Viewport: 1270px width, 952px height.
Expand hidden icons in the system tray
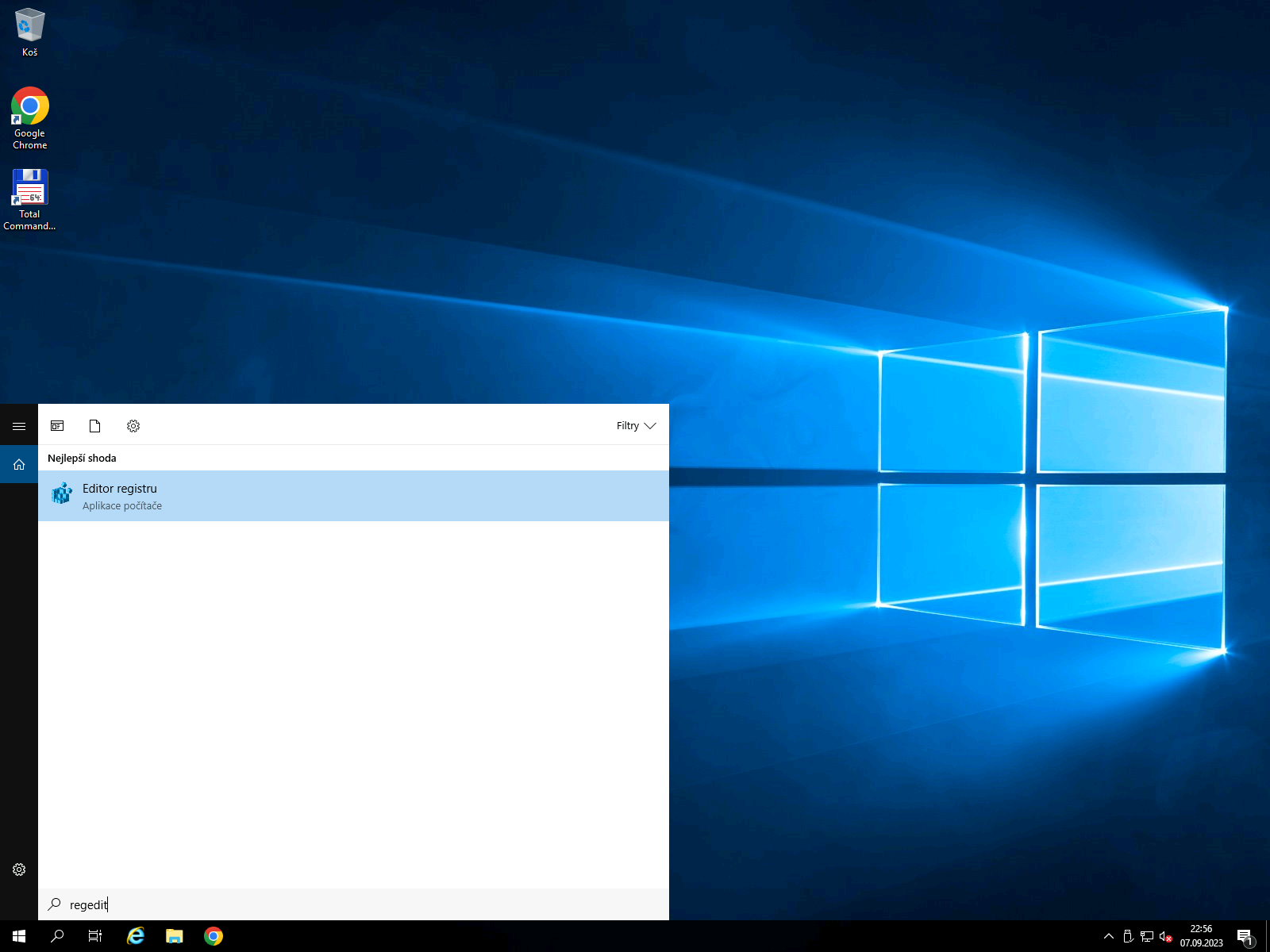pyautogui.click(x=1108, y=936)
